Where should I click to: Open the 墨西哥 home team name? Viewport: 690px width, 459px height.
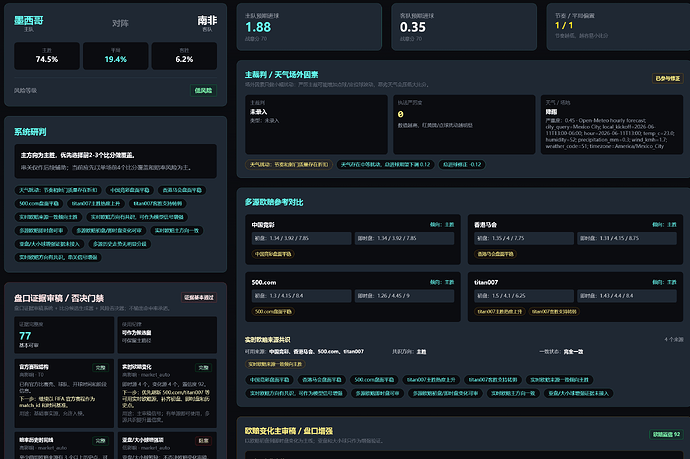29,20
